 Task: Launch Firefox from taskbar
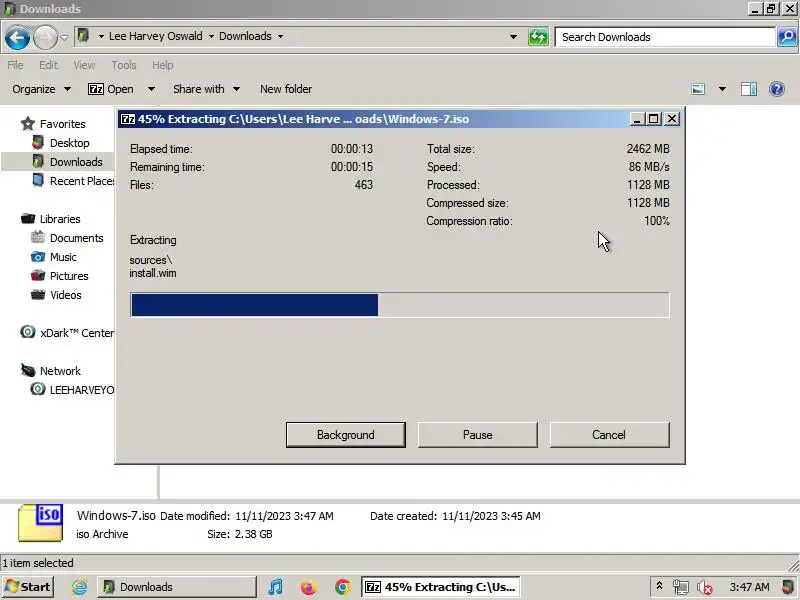[x=309, y=587]
